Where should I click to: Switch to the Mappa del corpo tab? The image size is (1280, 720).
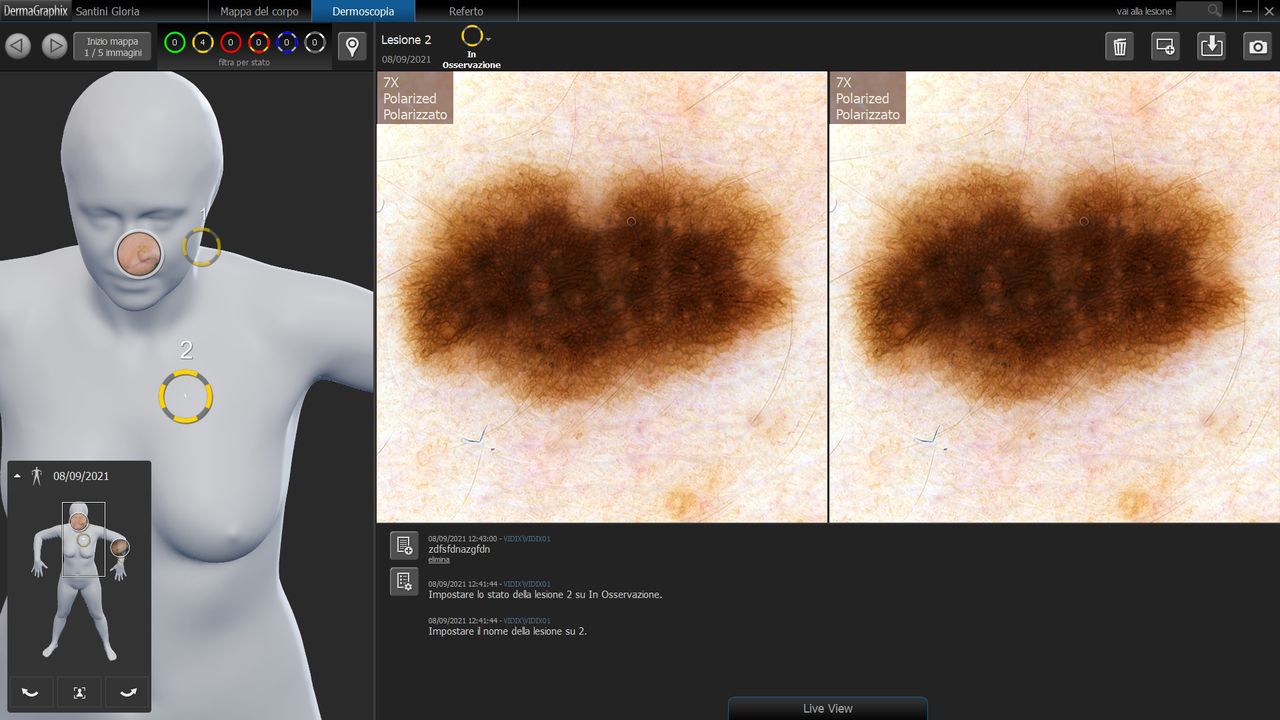pos(257,11)
